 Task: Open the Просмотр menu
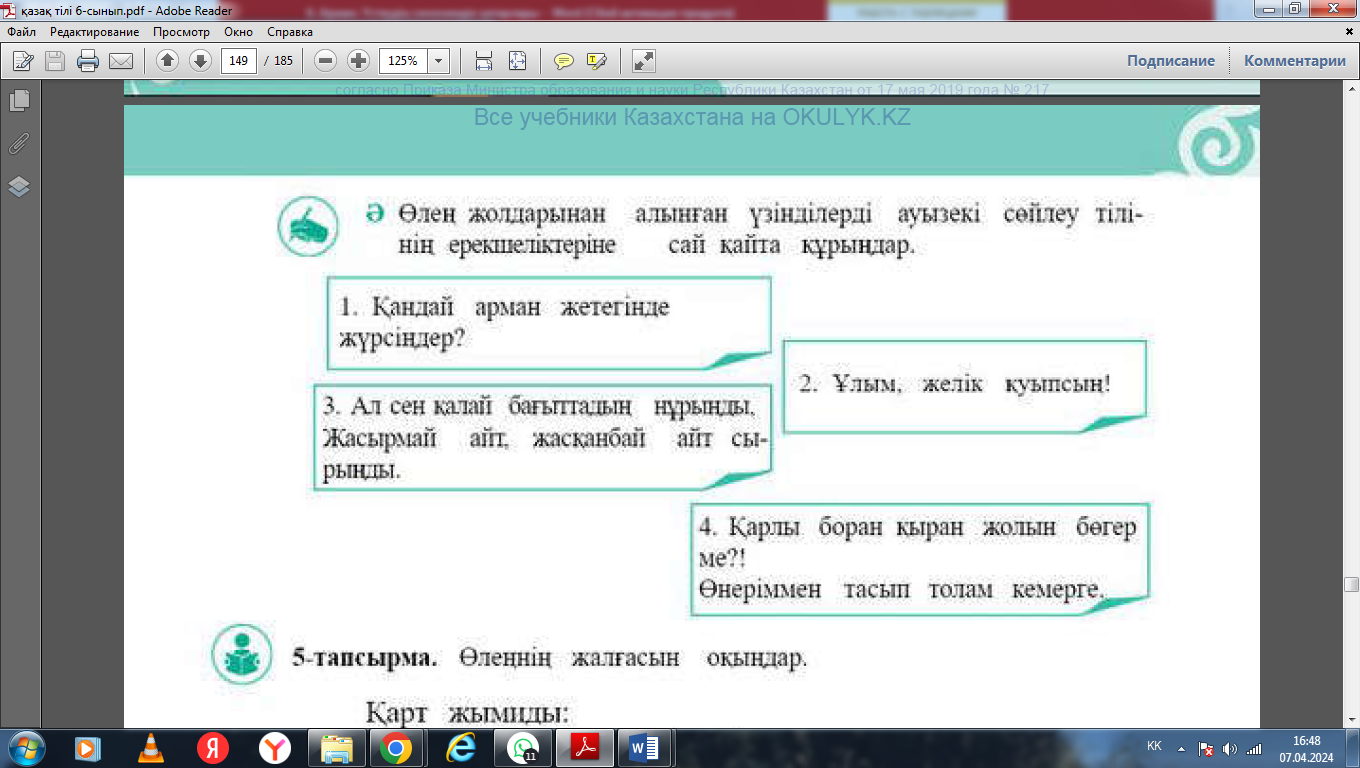tap(181, 32)
